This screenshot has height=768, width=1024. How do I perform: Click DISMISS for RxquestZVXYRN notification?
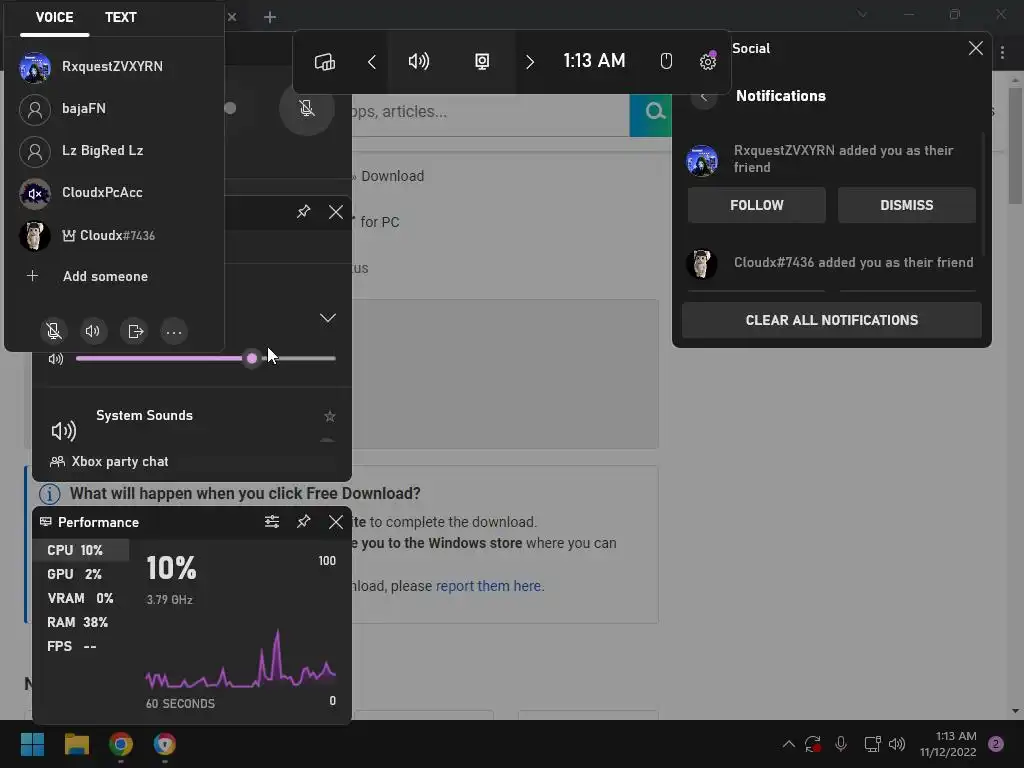coord(906,205)
